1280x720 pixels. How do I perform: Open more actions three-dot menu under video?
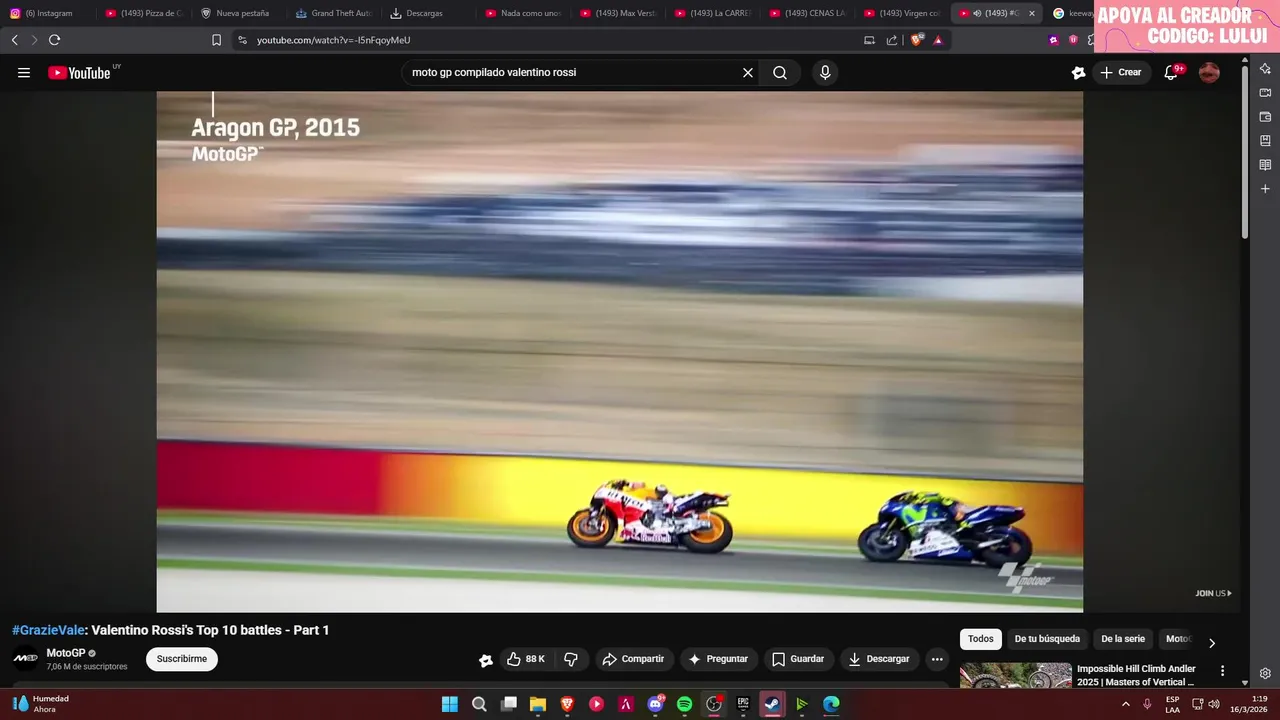point(936,659)
